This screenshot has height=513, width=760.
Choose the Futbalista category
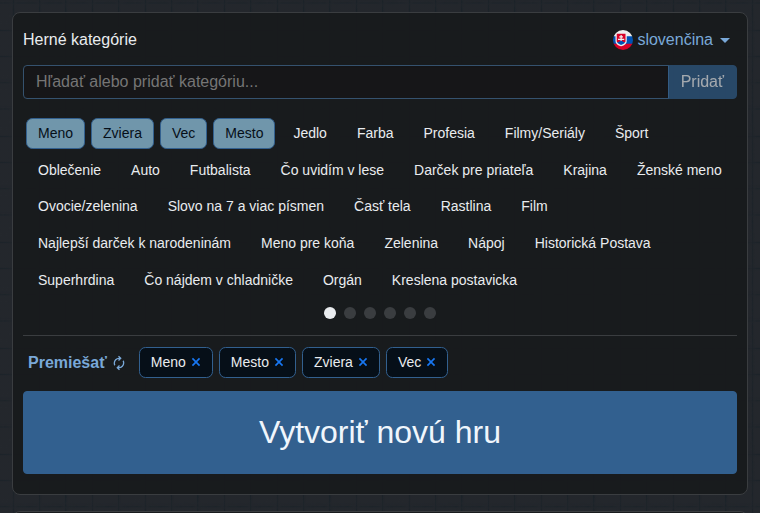[220, 170]
